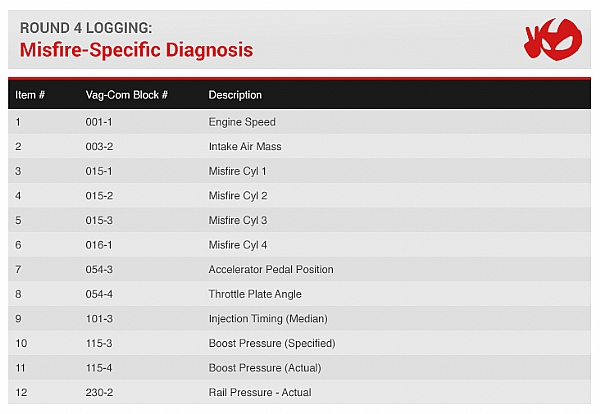This screenshot has height=414, width=600.
Task: Select the Engine Speed row
Action: [x=242, y=122]
